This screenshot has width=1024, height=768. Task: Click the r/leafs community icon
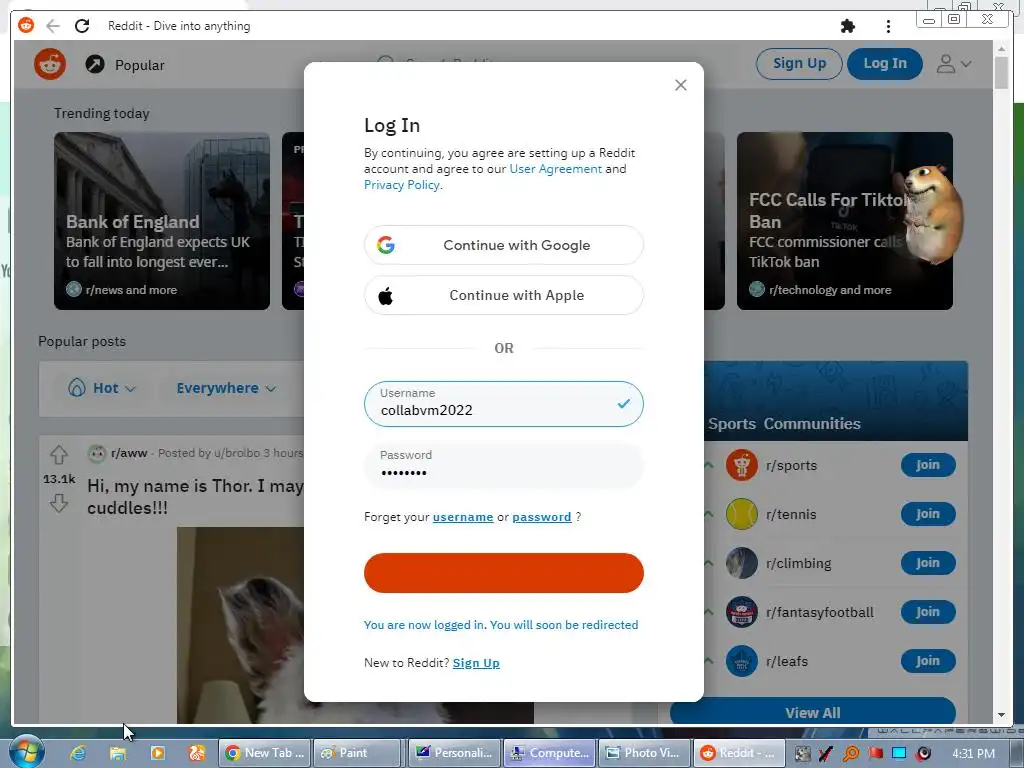pos(741,661)
